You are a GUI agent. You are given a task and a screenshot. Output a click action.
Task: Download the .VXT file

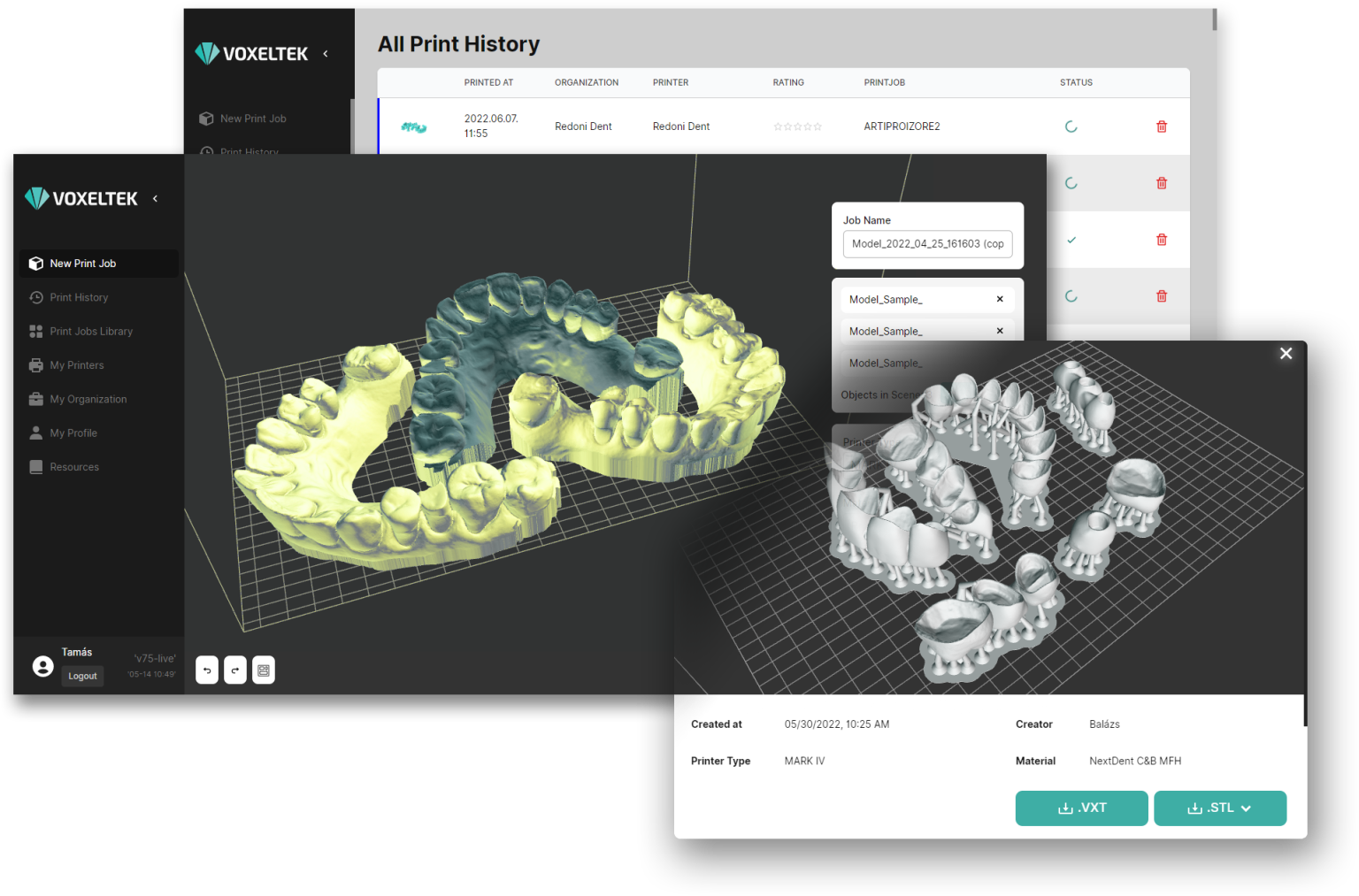1082,808
